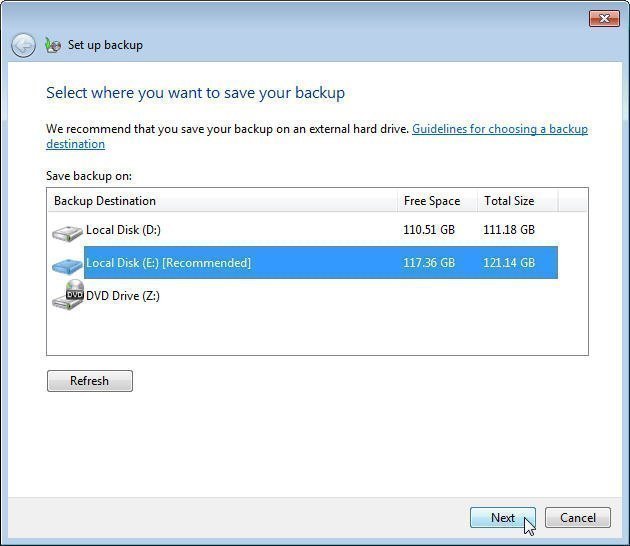Cancel the backup setup
This screenshot has height=546, width=630.
point(577,518)
